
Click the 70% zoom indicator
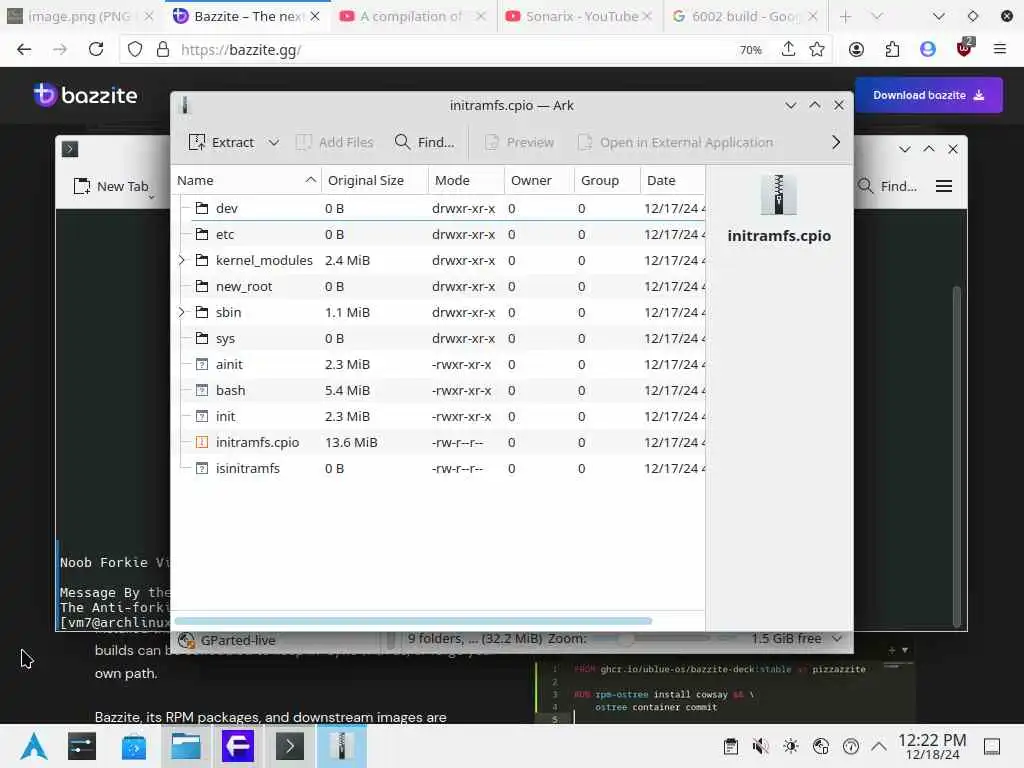coord(750,50)
